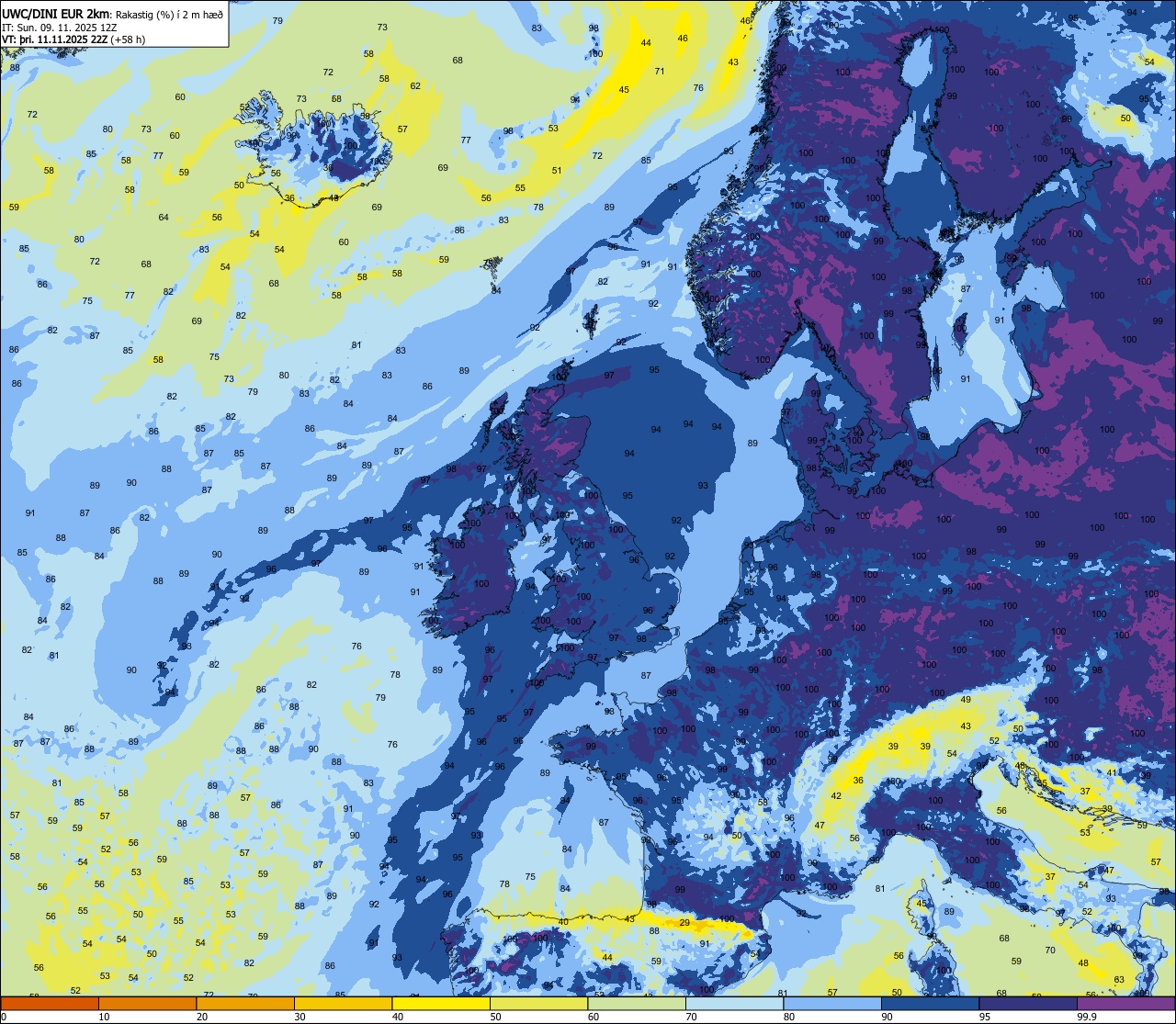The width and height of the screenshot is (1176, 1024).
Task: Click the map value '71' in the yellow band
Action: 660,71
